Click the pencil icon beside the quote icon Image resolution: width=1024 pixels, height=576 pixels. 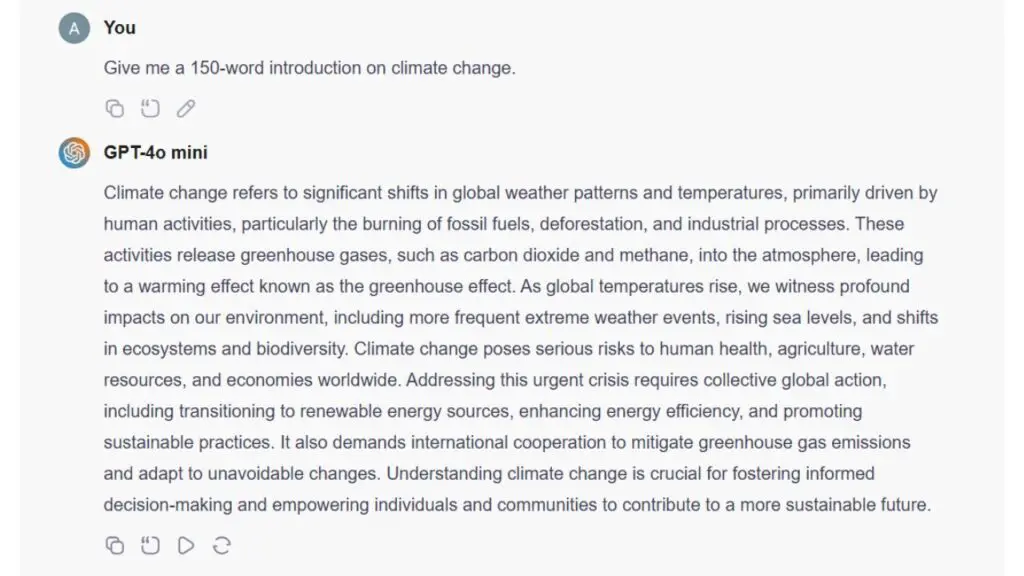pyautogui.click(x=185, y=108)
